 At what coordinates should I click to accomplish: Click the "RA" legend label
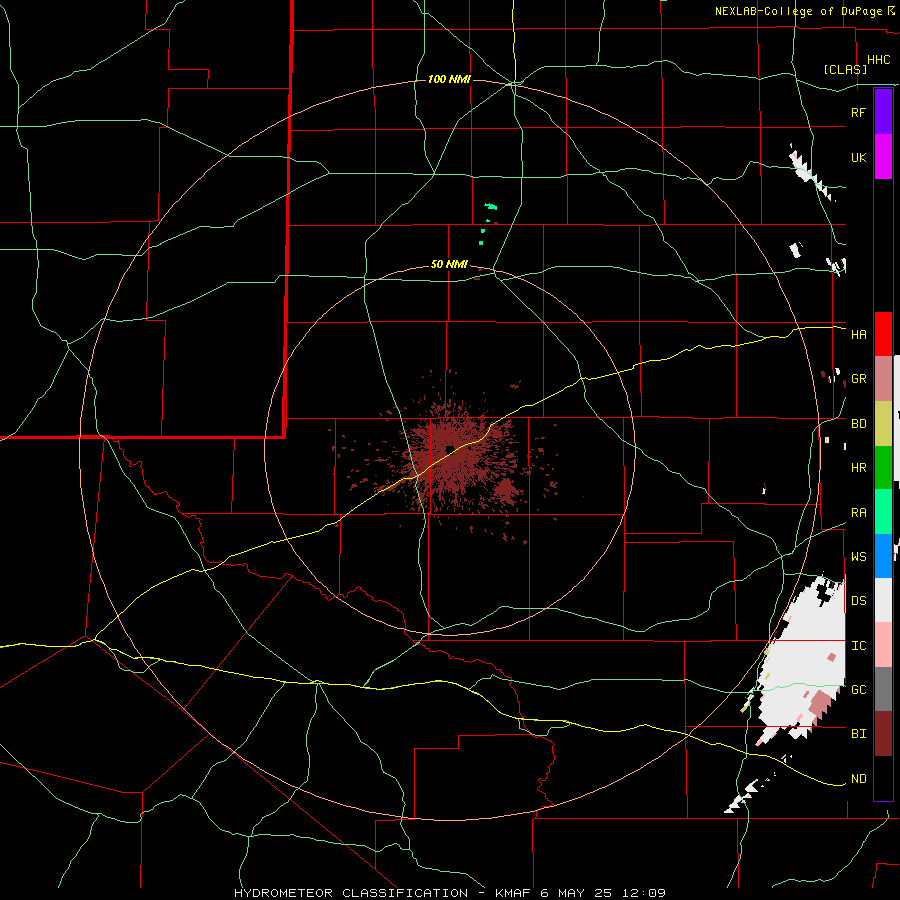[x=858, y=513]
